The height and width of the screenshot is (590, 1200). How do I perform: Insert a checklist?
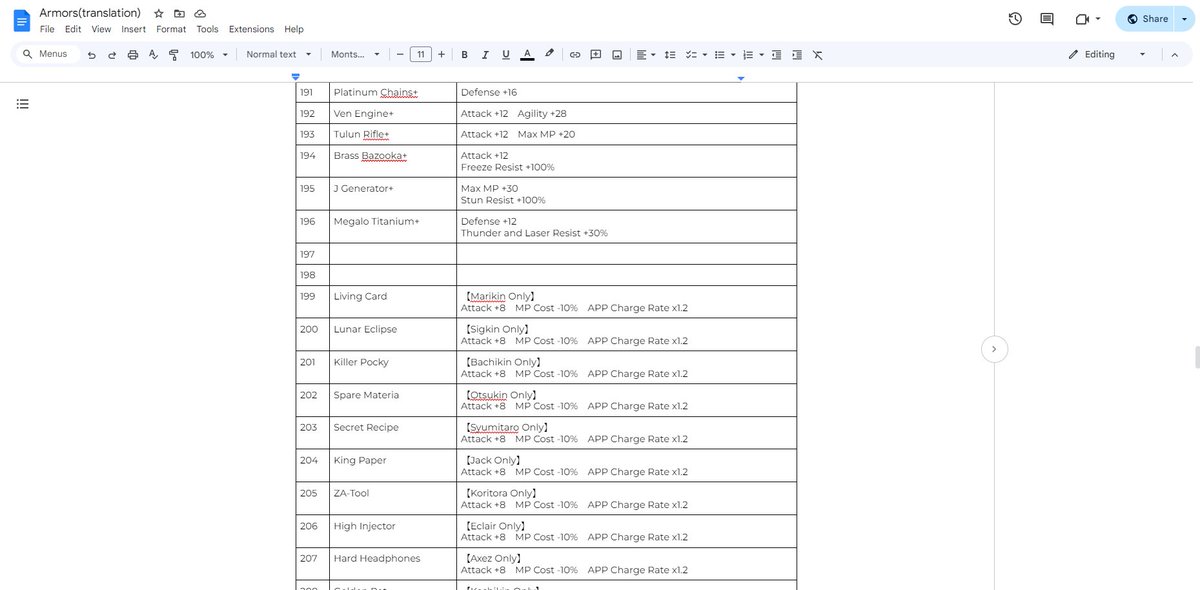coord(691,55)
